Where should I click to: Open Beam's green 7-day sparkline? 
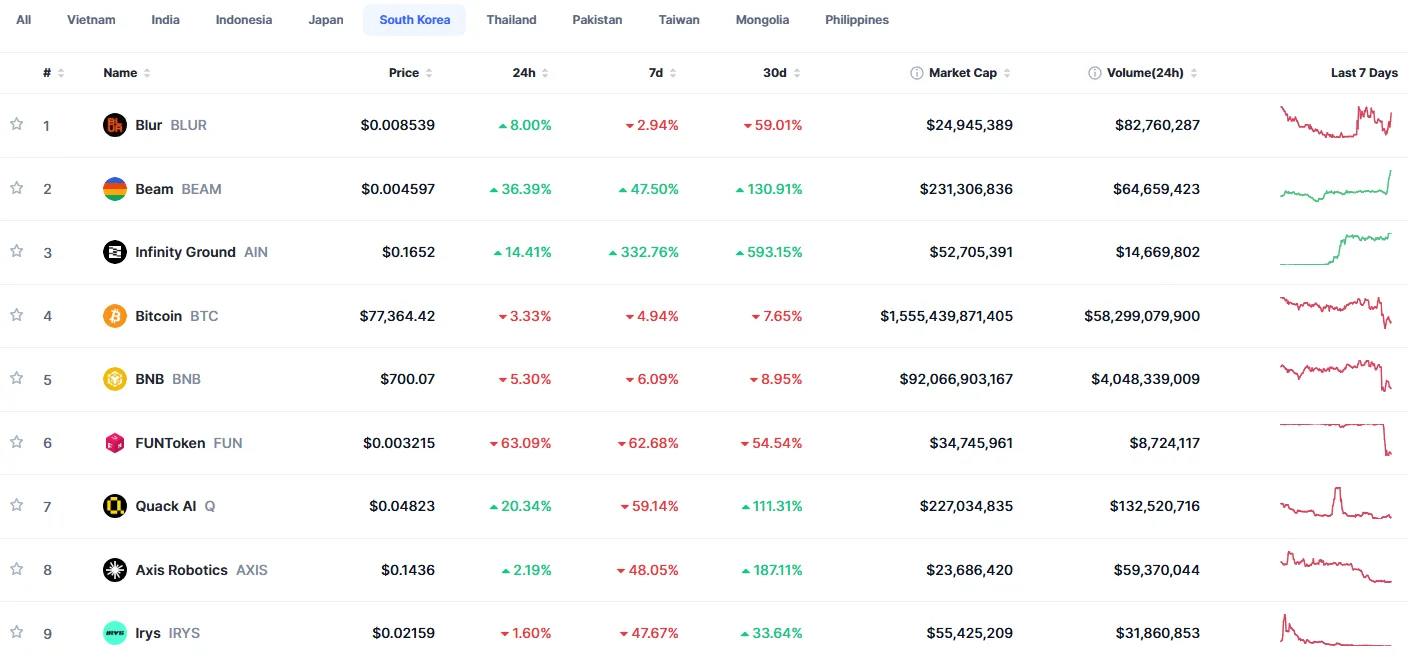click(1335, 186)
